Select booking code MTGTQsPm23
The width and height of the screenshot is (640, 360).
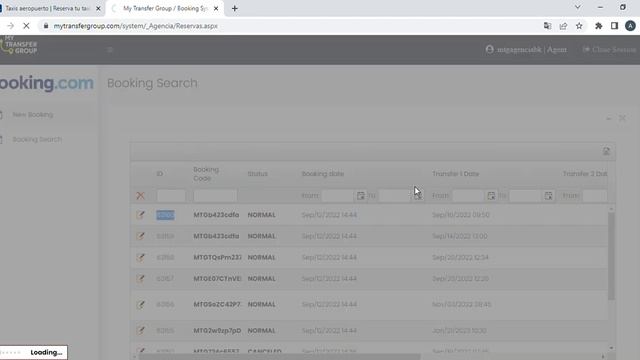click(217, 258)
